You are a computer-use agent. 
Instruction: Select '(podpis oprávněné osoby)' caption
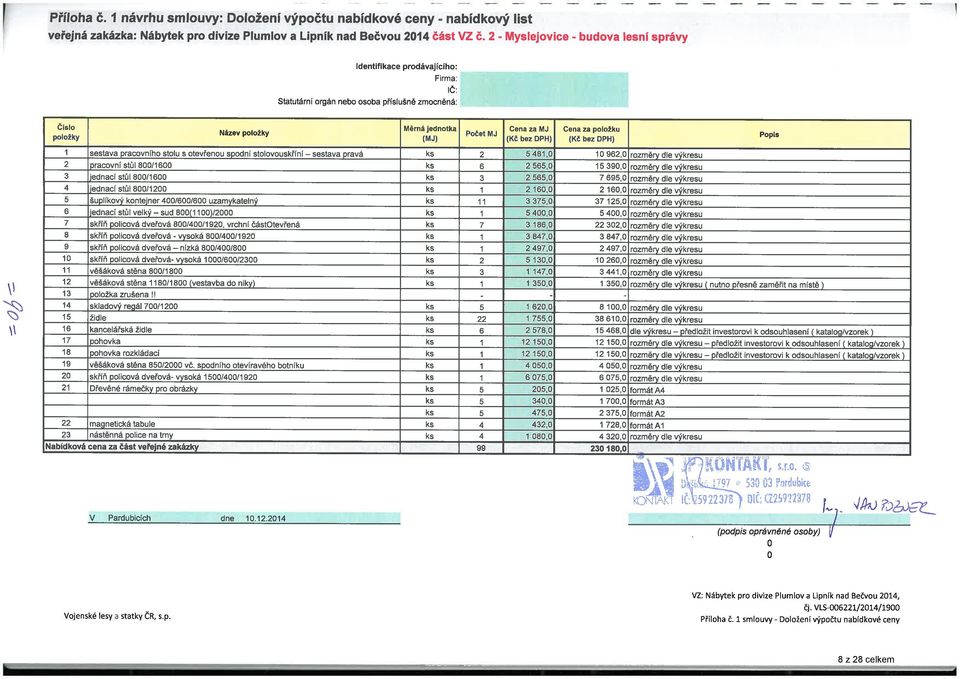click(768, 531)
